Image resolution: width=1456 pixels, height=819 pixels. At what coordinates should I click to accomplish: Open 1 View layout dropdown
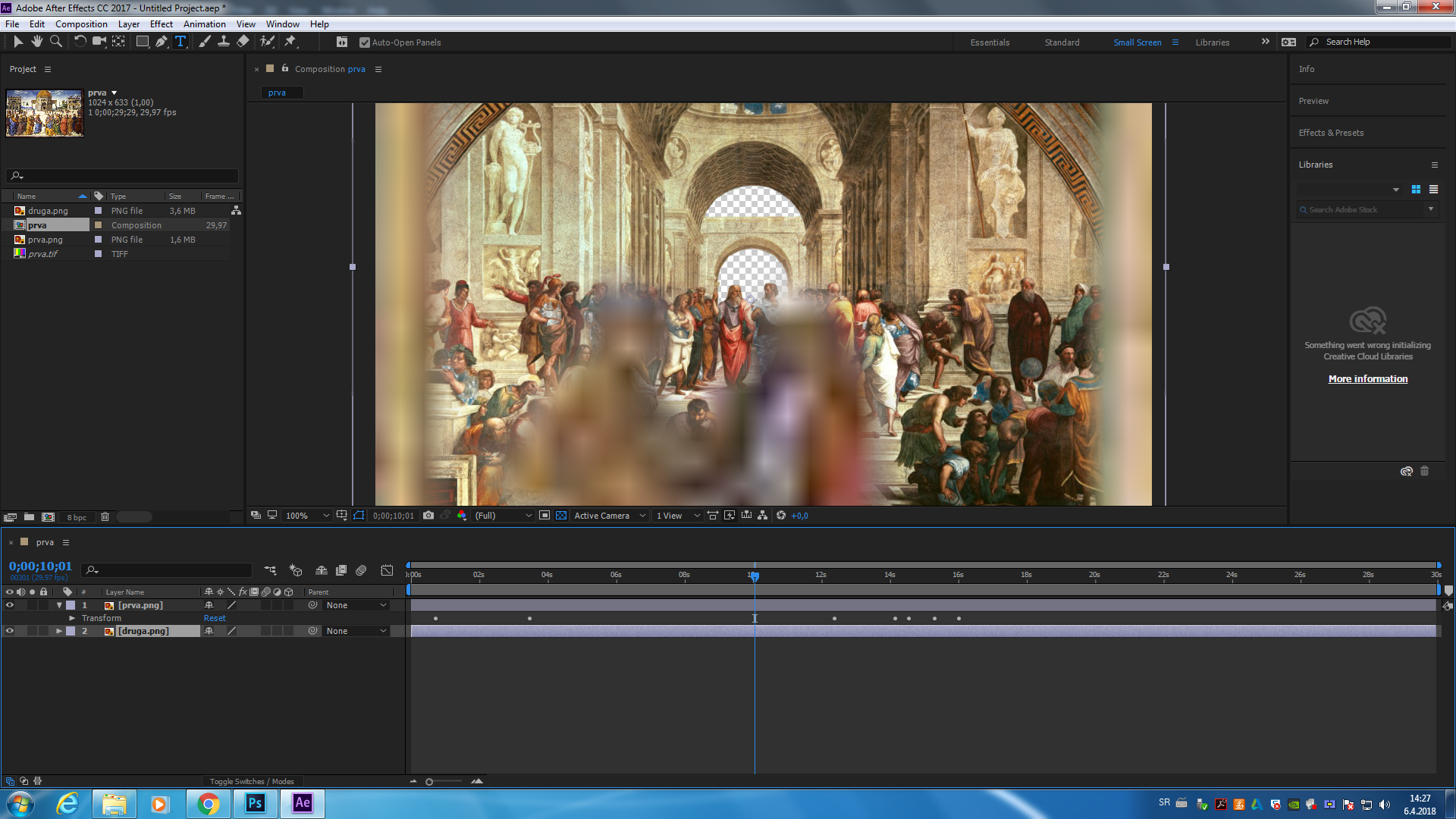point(678,516)
